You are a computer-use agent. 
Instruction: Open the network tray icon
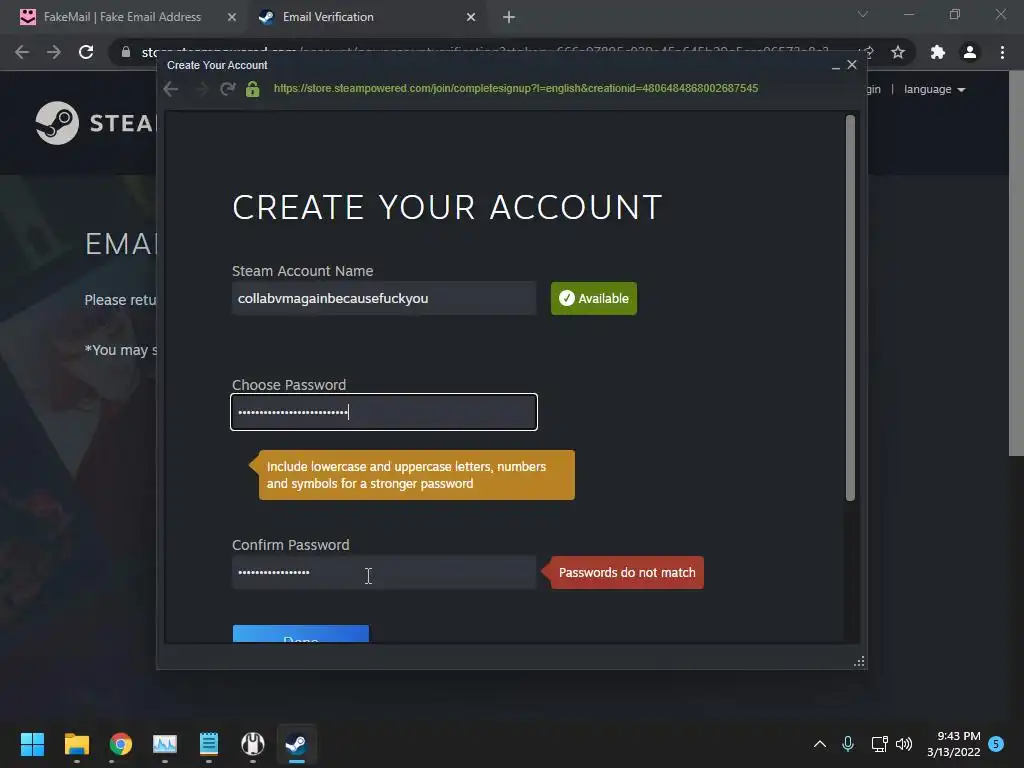(x=879, y=744)
